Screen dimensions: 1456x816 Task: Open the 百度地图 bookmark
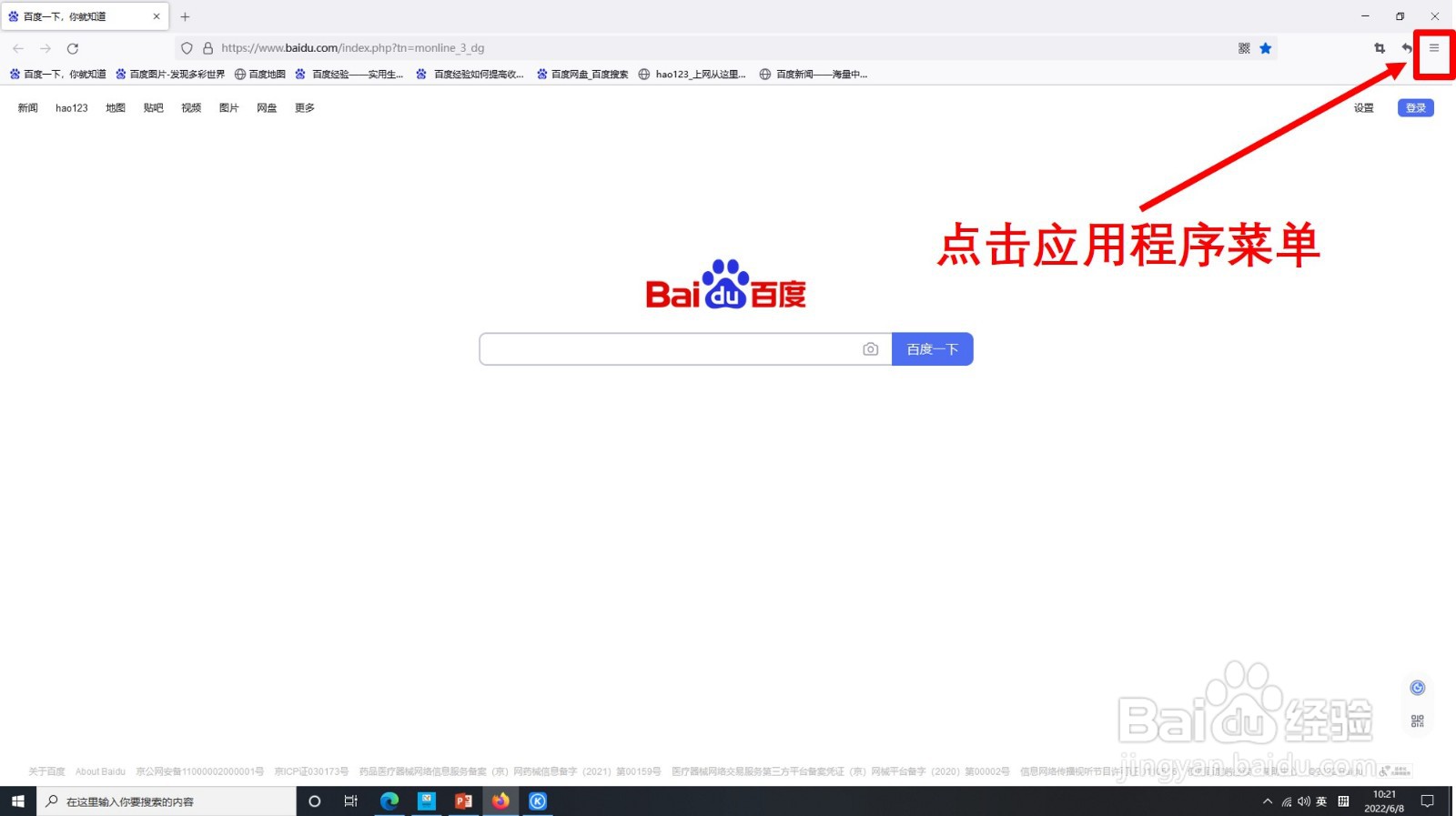[x=260, y=74]
